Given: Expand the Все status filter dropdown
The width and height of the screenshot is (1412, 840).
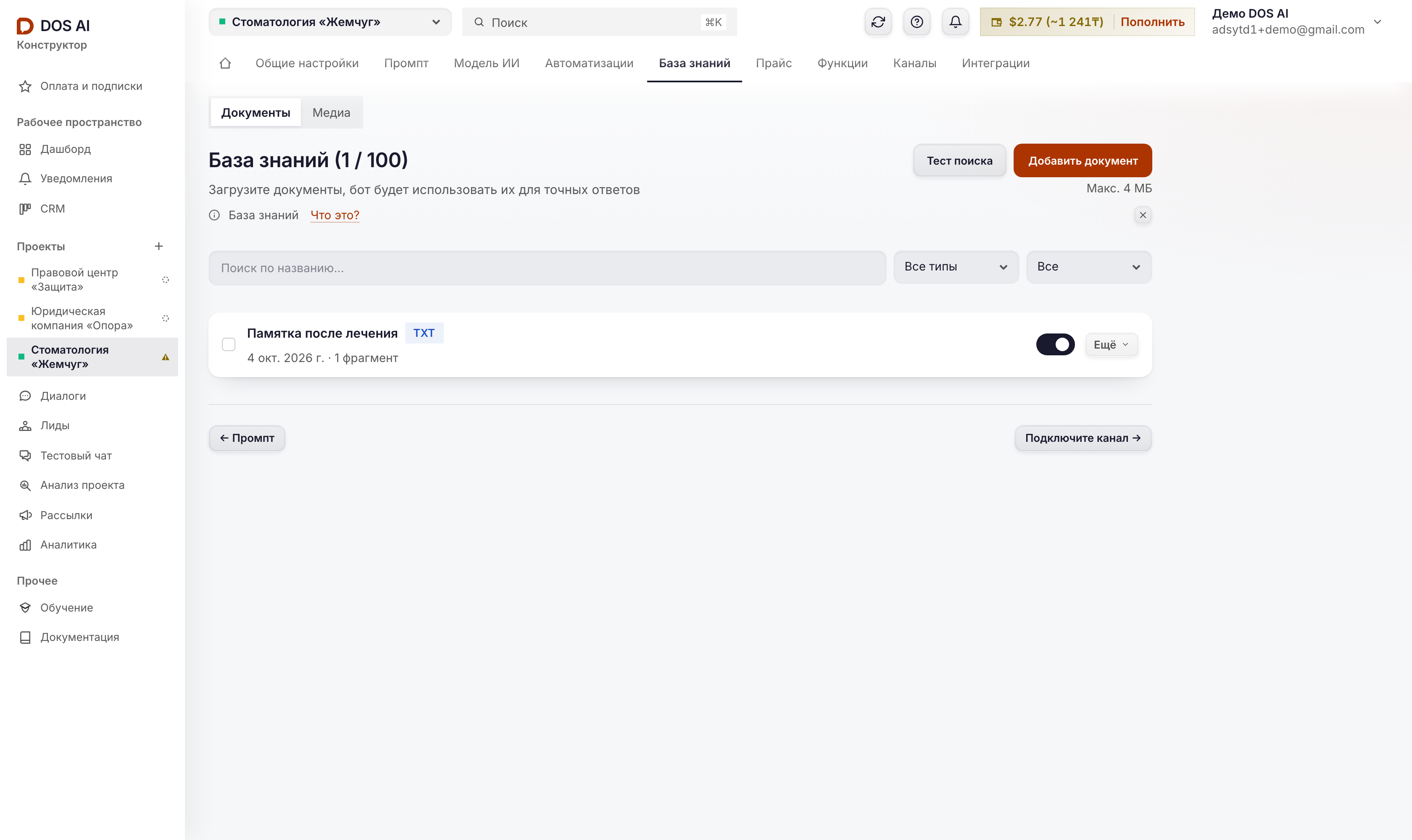Looking at the screenshot, I should coord(1088,267).
